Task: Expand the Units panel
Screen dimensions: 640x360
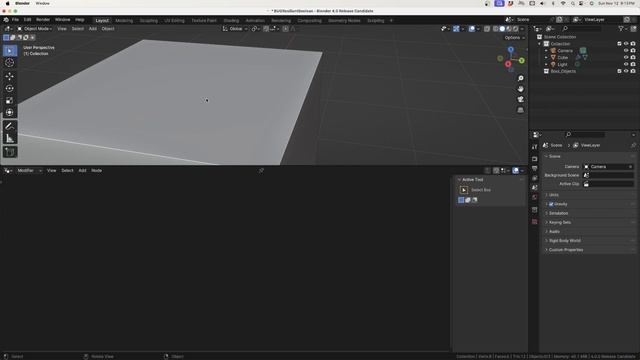Action: pyautogui.click(x=589, y=195)
